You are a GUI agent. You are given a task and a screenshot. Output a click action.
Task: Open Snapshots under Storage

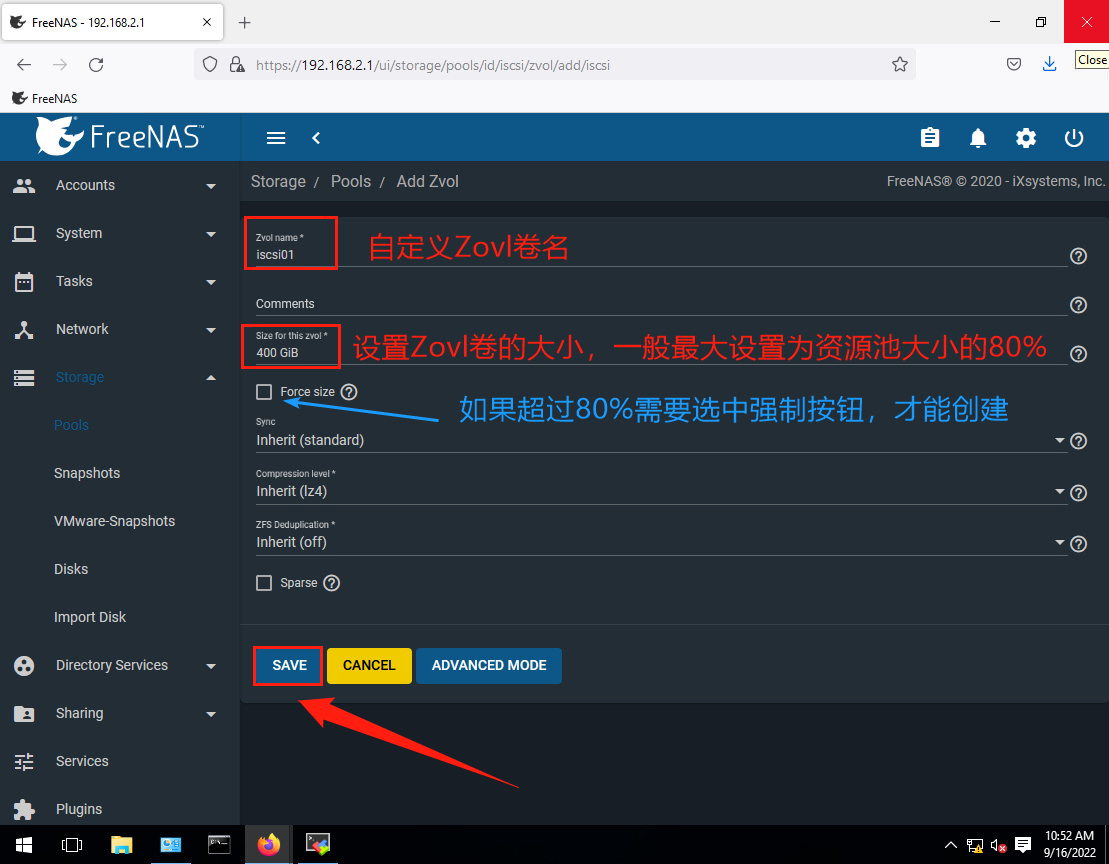click(x=87, y=473)
